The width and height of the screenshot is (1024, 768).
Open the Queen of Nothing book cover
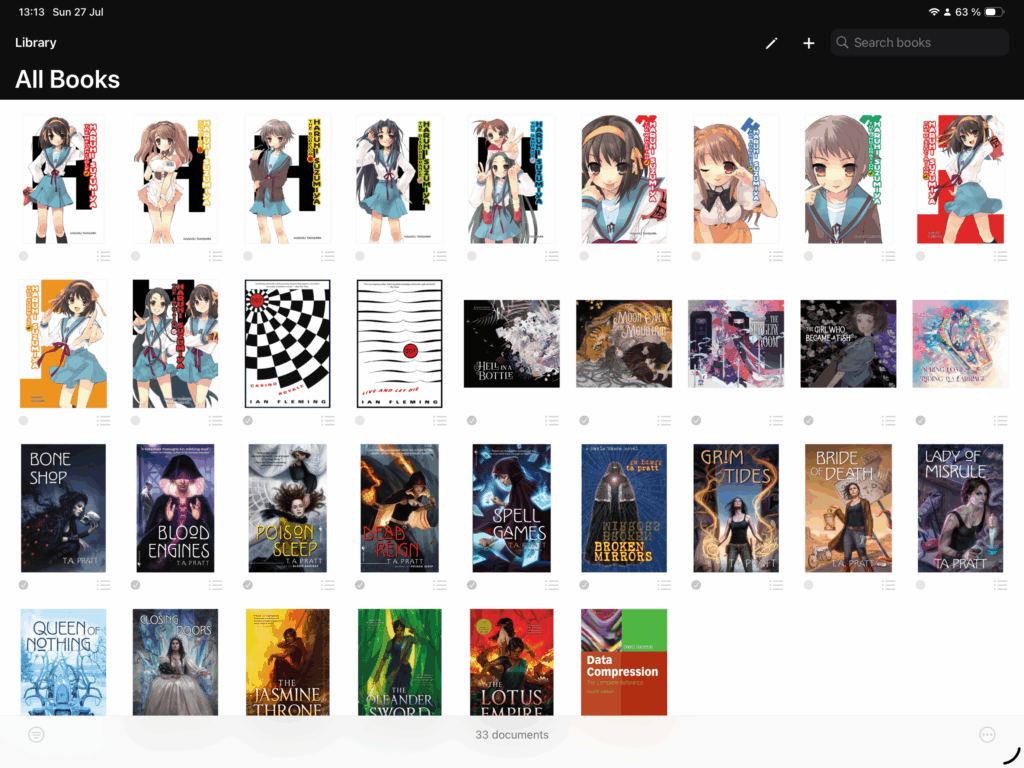point(63,662)
